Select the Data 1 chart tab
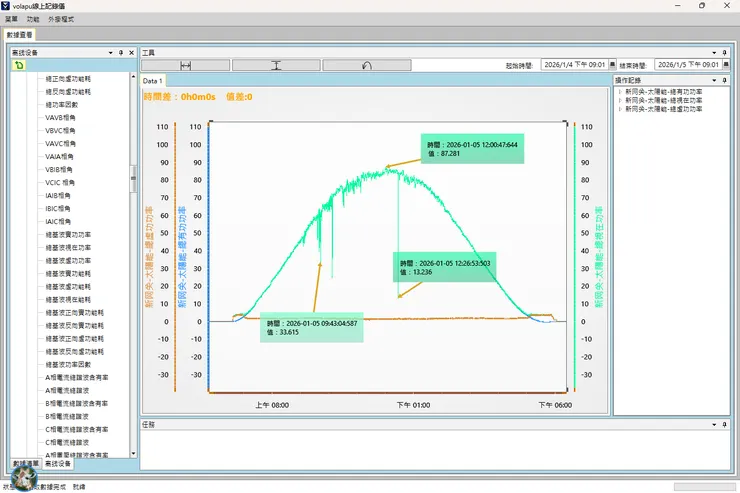This screenshot has height=493, width=740. [153, 81]
